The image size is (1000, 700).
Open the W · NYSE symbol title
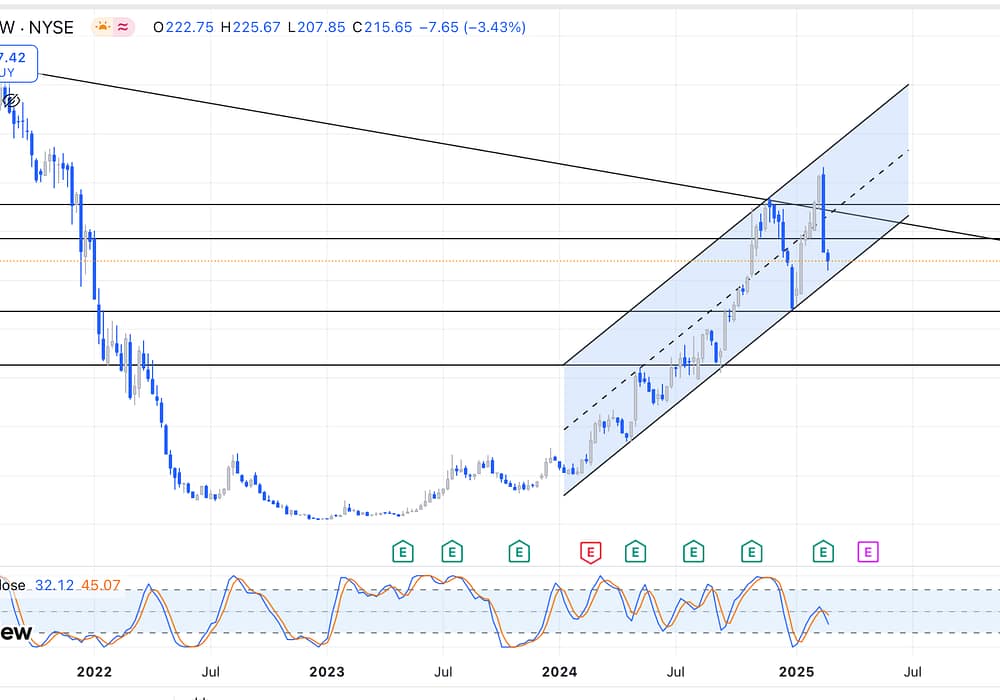click(x=38, y=28)
